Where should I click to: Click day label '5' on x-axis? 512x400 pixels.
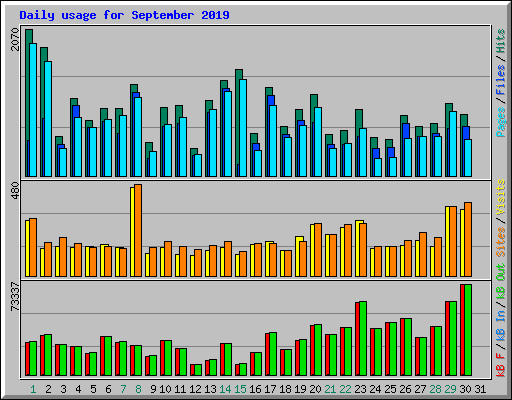pyautogui.click(x=93, y=389)
